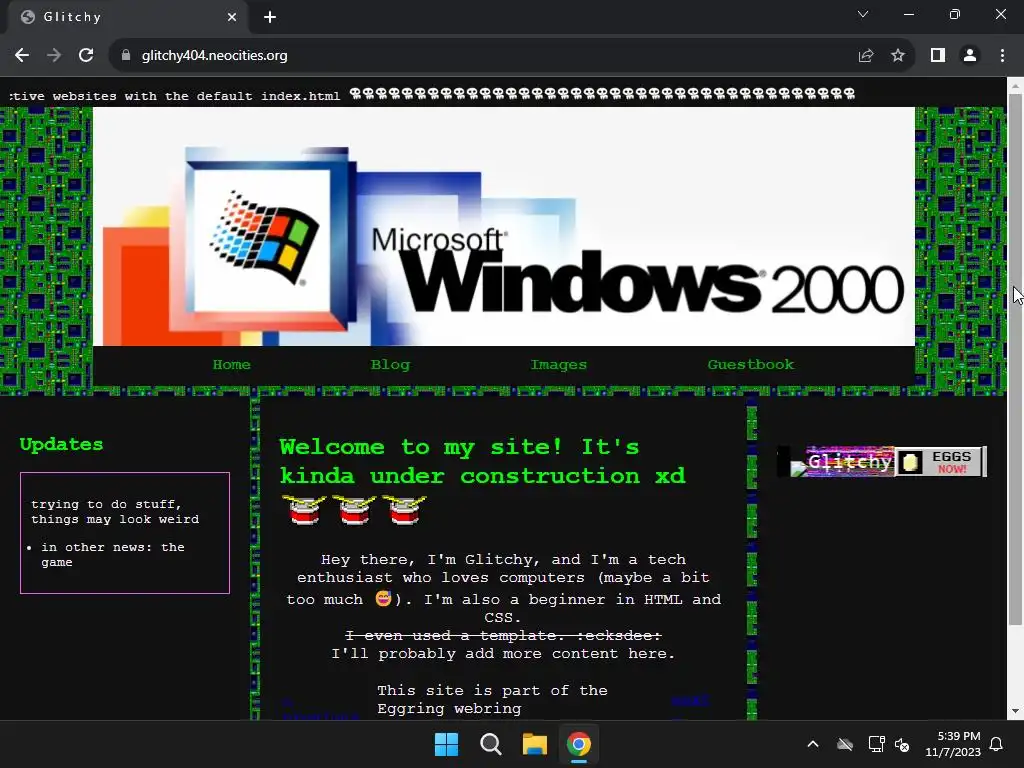Bookmark this tab with the star
1024x768 pixels.
click(898, 56)
